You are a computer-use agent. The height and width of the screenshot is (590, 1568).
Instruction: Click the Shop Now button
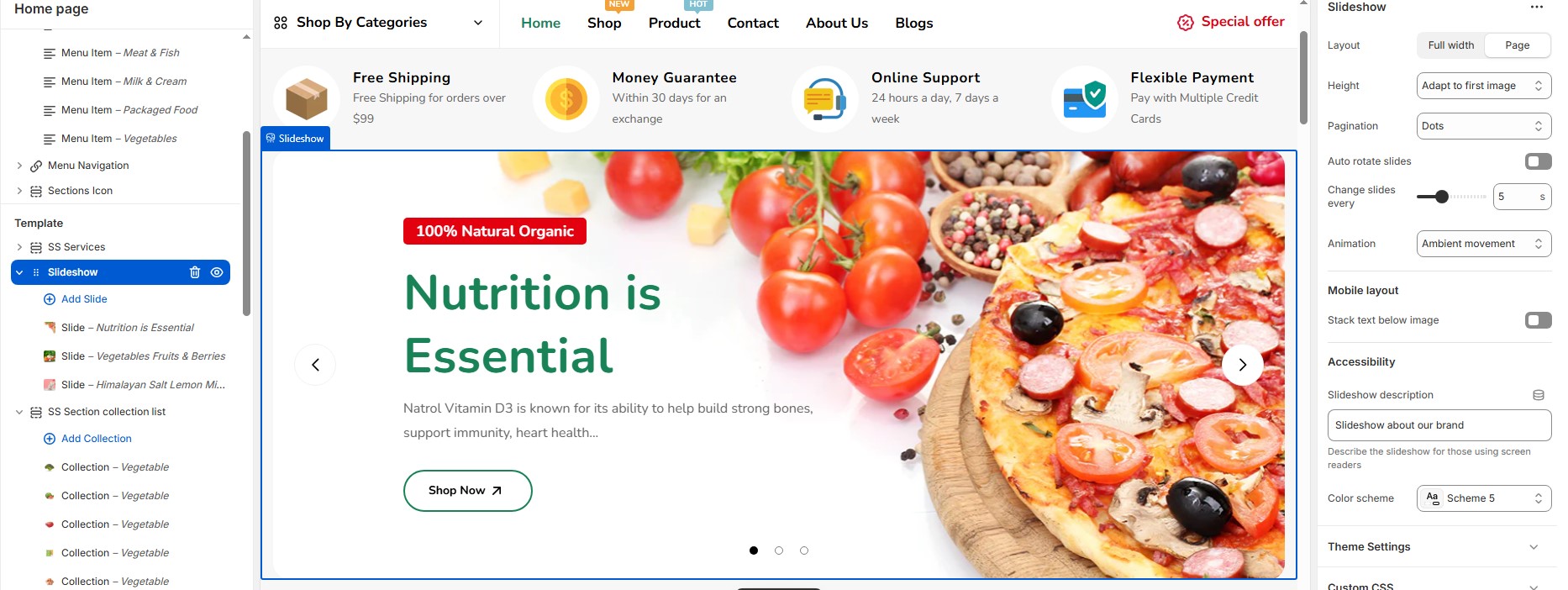tap(468, 491)
